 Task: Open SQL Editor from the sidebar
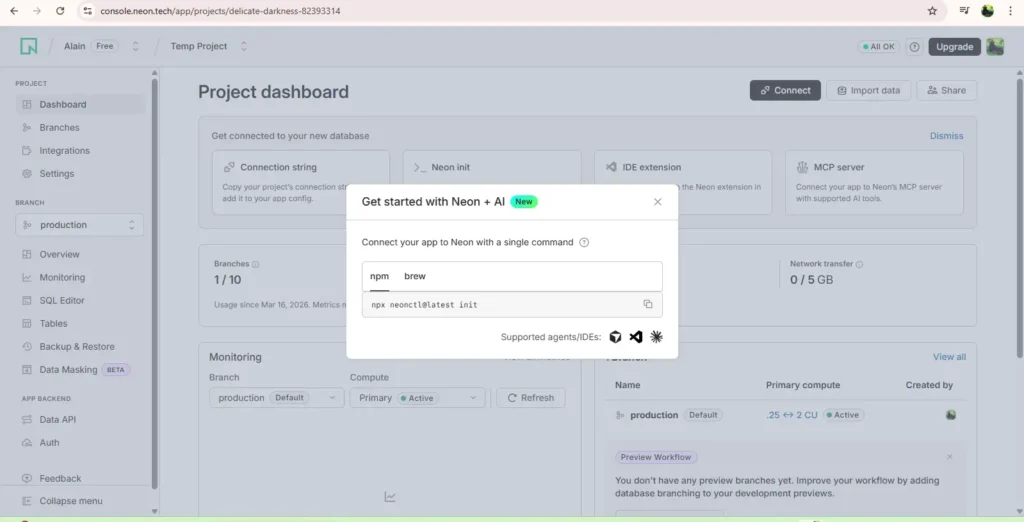(x=62, y=300)
